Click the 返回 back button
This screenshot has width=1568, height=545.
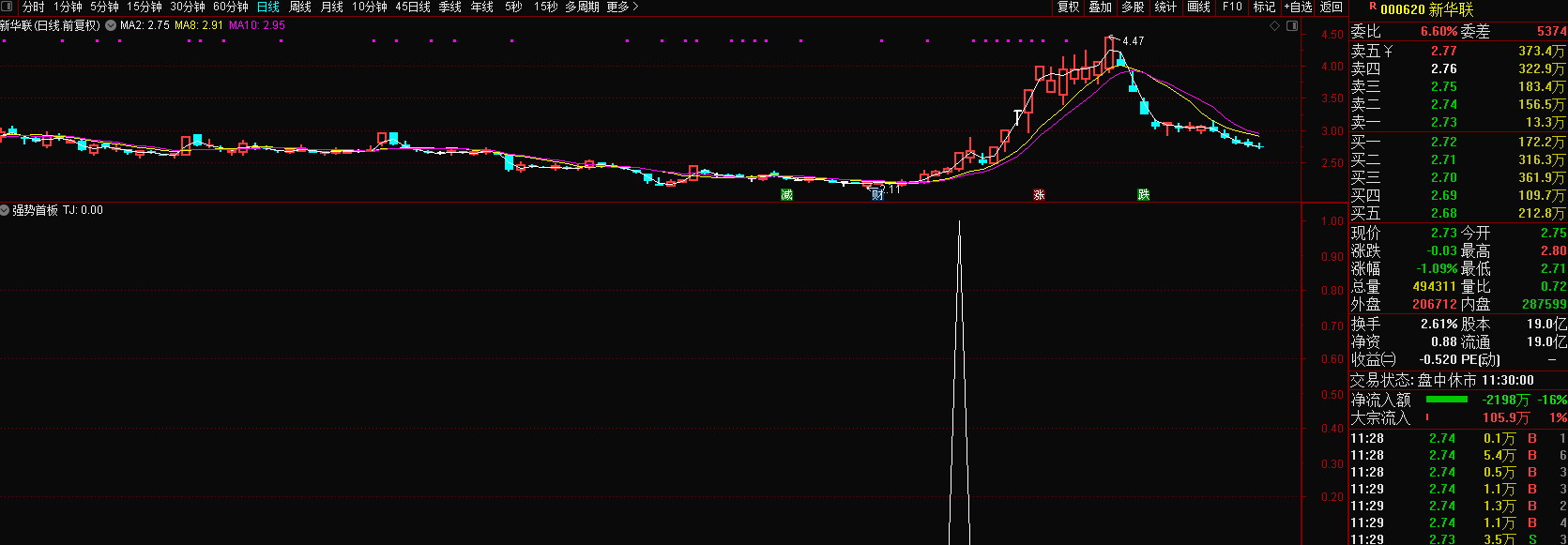tap(1332, 7)
